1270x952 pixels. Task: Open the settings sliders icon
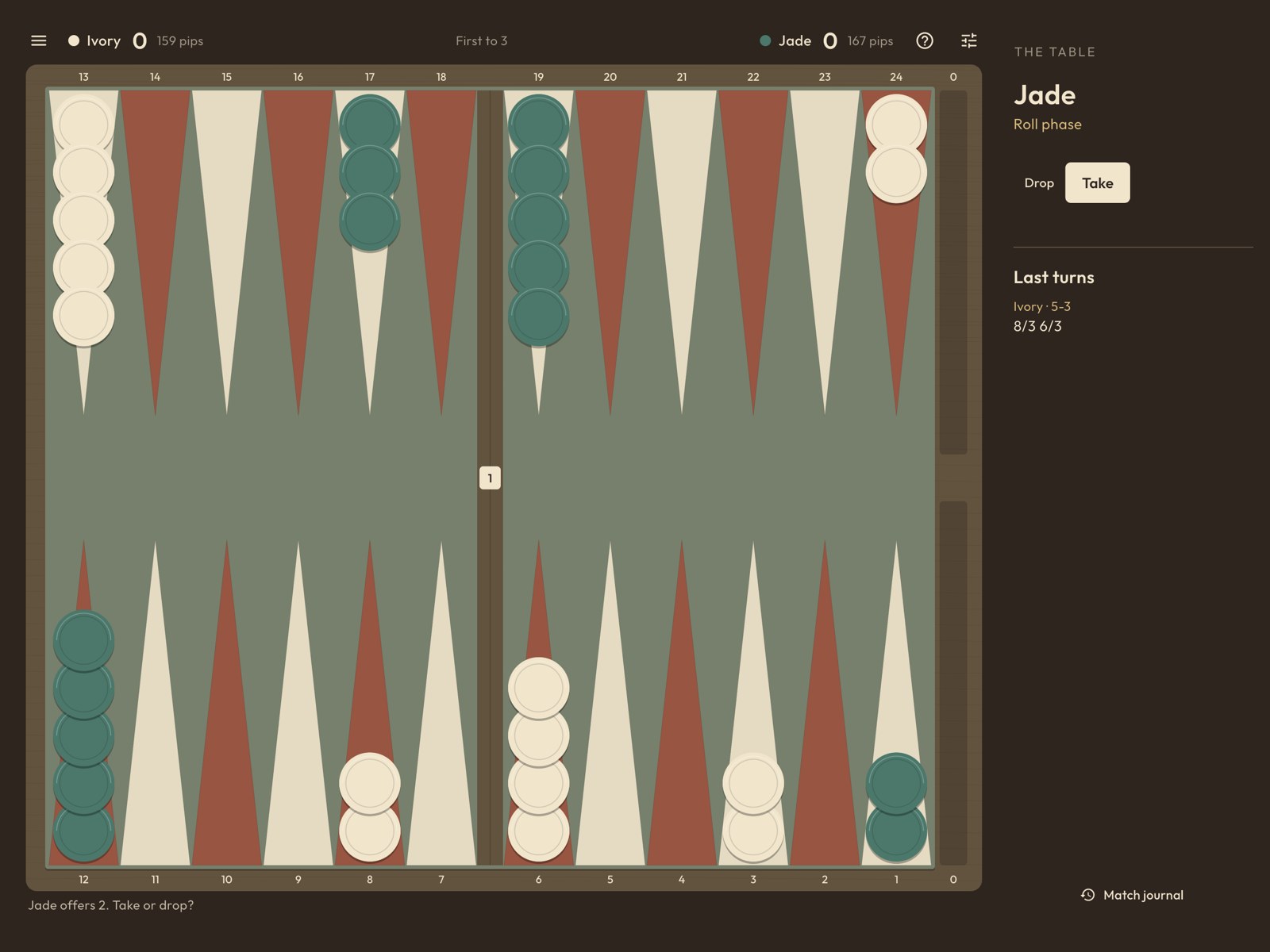[969, 40]
